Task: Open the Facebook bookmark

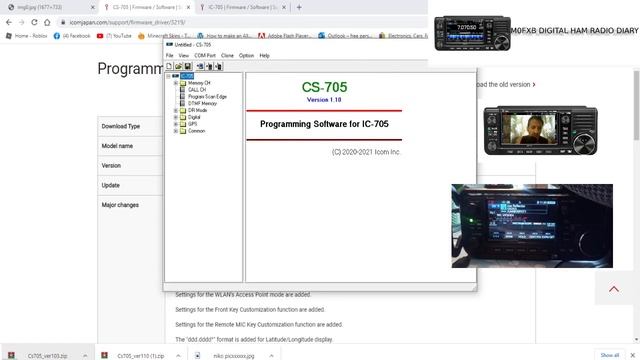Action: pyautogui.click(x=72, y=36)
